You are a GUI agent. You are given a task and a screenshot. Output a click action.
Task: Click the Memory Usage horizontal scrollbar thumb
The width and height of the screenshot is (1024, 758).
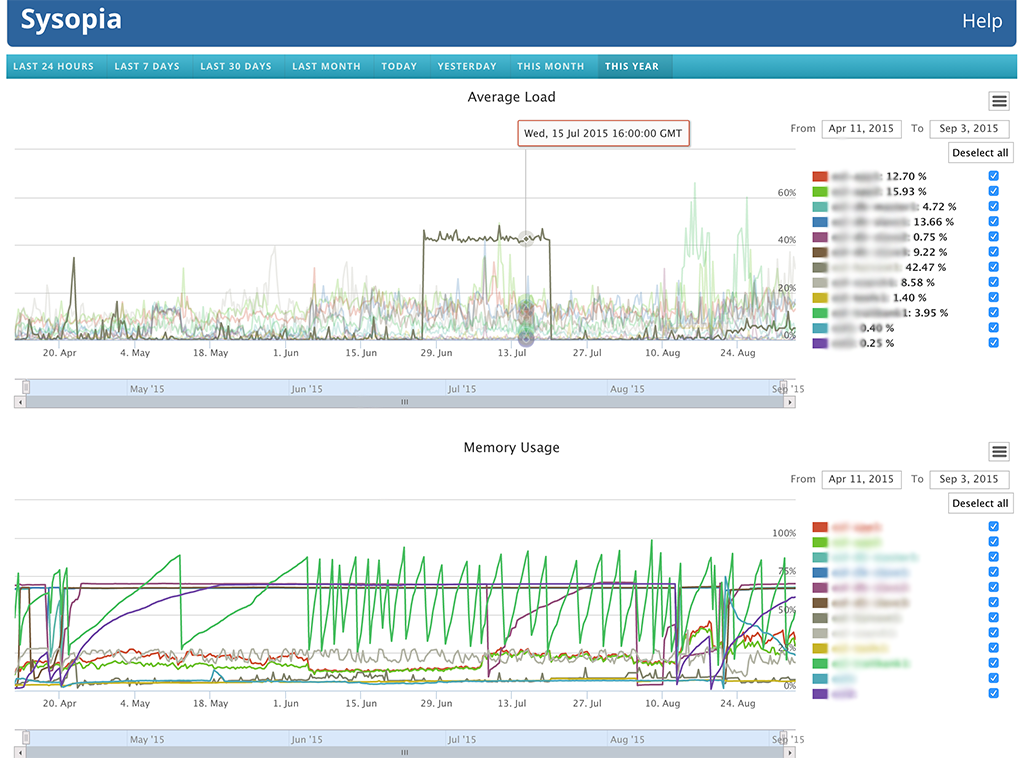(x=405, y=753)
